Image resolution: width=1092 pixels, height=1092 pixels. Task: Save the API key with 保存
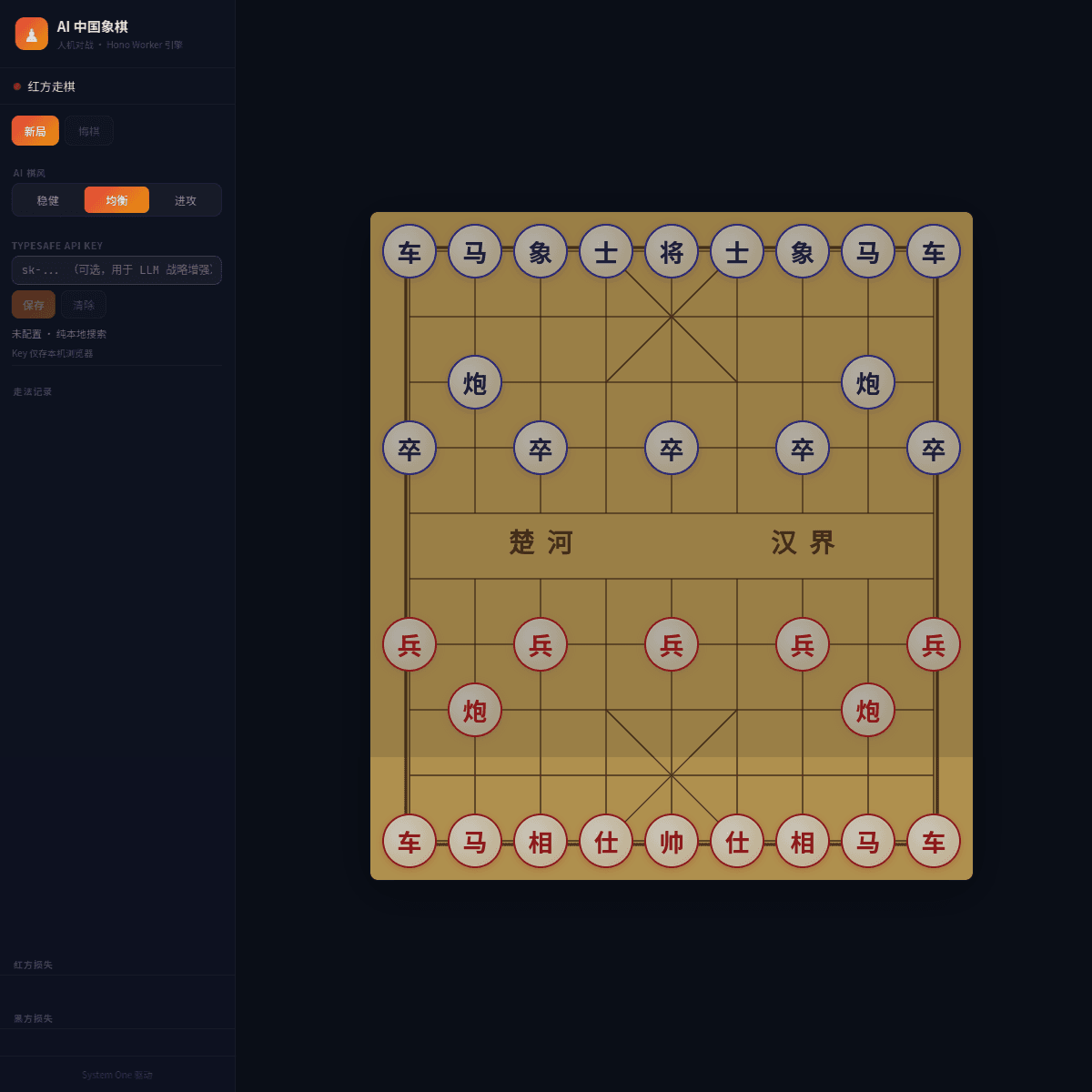[x=34, y=305]
